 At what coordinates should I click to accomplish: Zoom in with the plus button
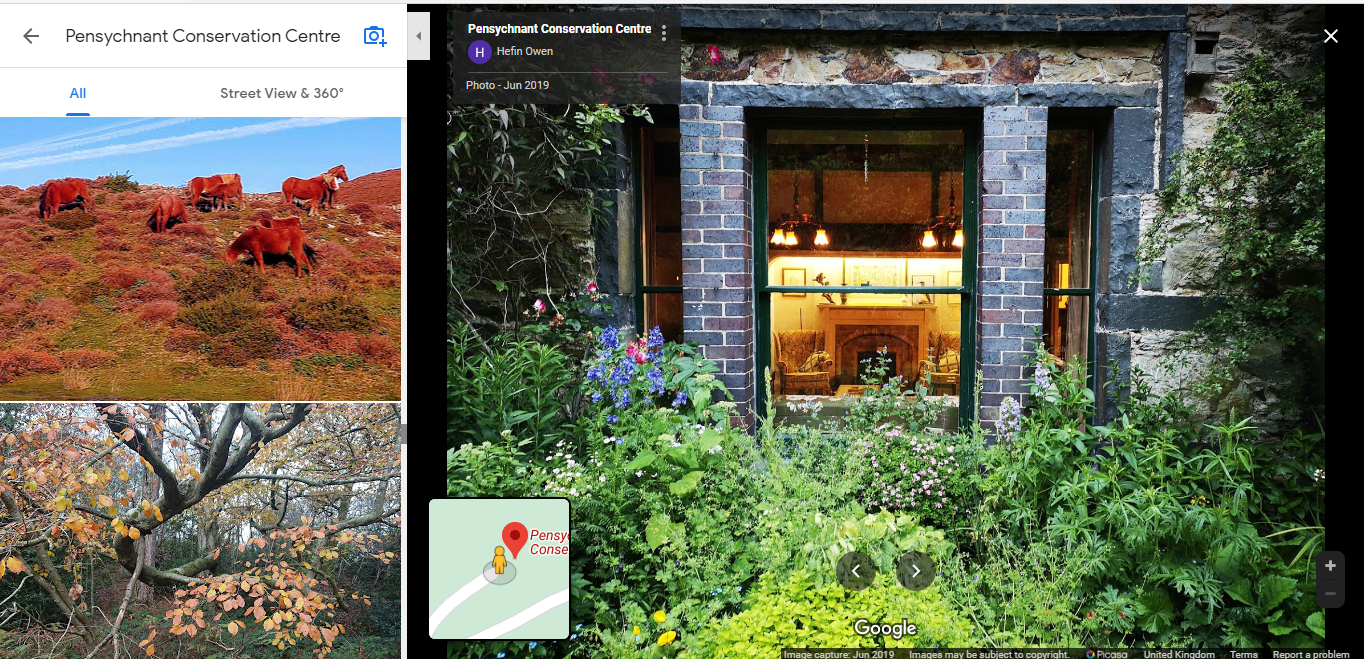pyautogui.click(x=1330, y=566)
